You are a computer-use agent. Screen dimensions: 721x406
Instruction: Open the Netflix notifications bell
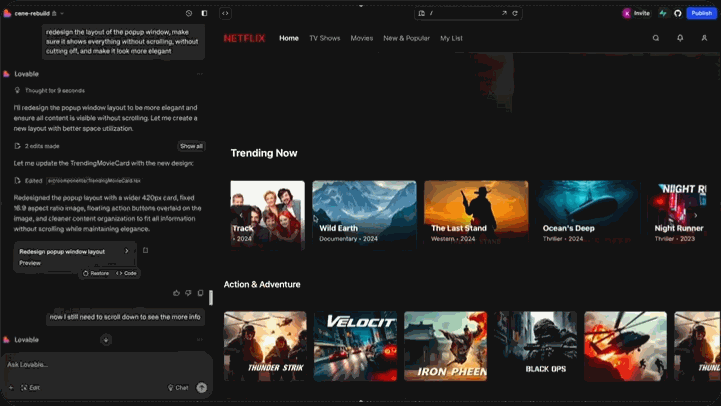point(680,38)
